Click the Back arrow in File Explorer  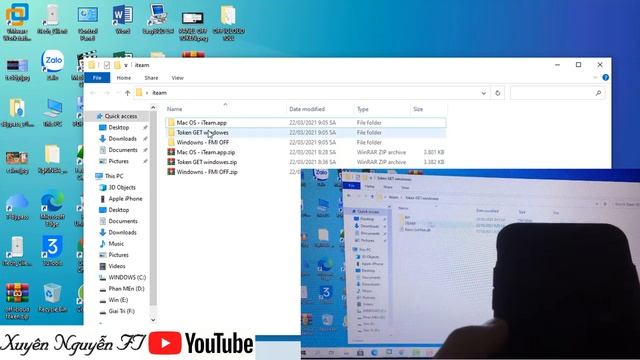93,93
